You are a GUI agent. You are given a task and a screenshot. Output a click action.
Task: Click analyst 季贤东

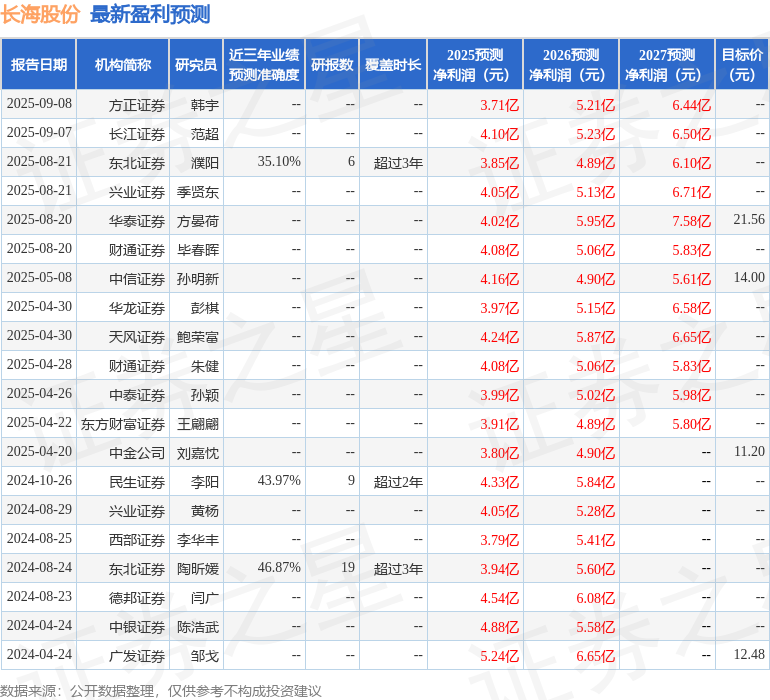198,192
